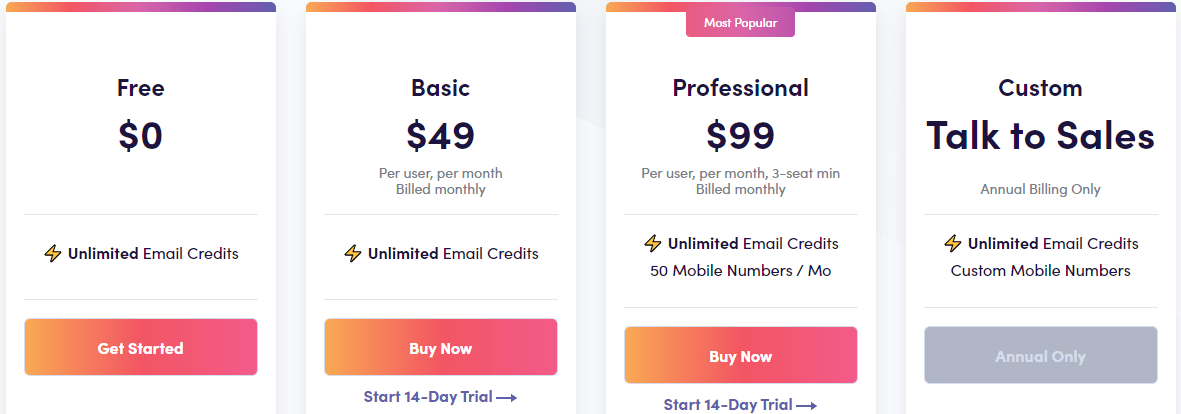Click Buy Now under the Basic plan
The height and width of the screenshot is (414, 1181).
click(x=441, y=347)
